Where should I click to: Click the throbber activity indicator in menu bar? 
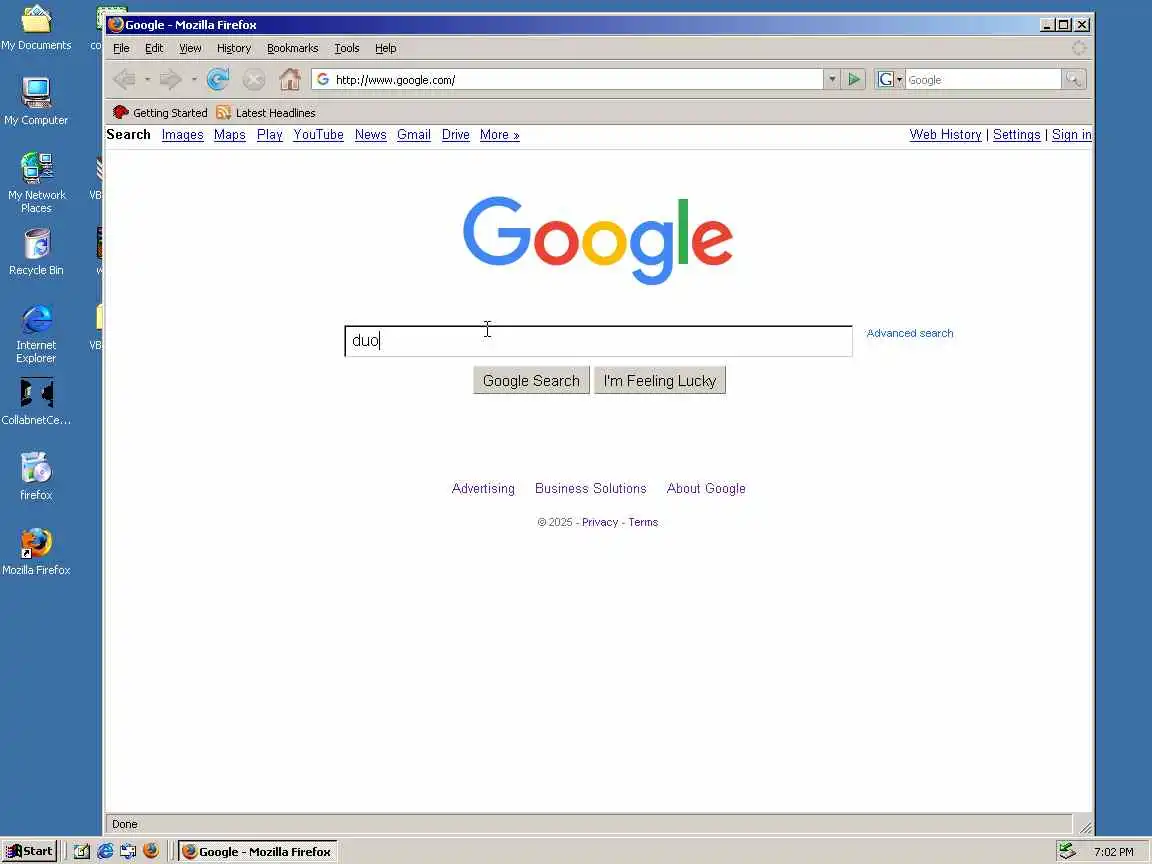click(x=1079, y=48)
